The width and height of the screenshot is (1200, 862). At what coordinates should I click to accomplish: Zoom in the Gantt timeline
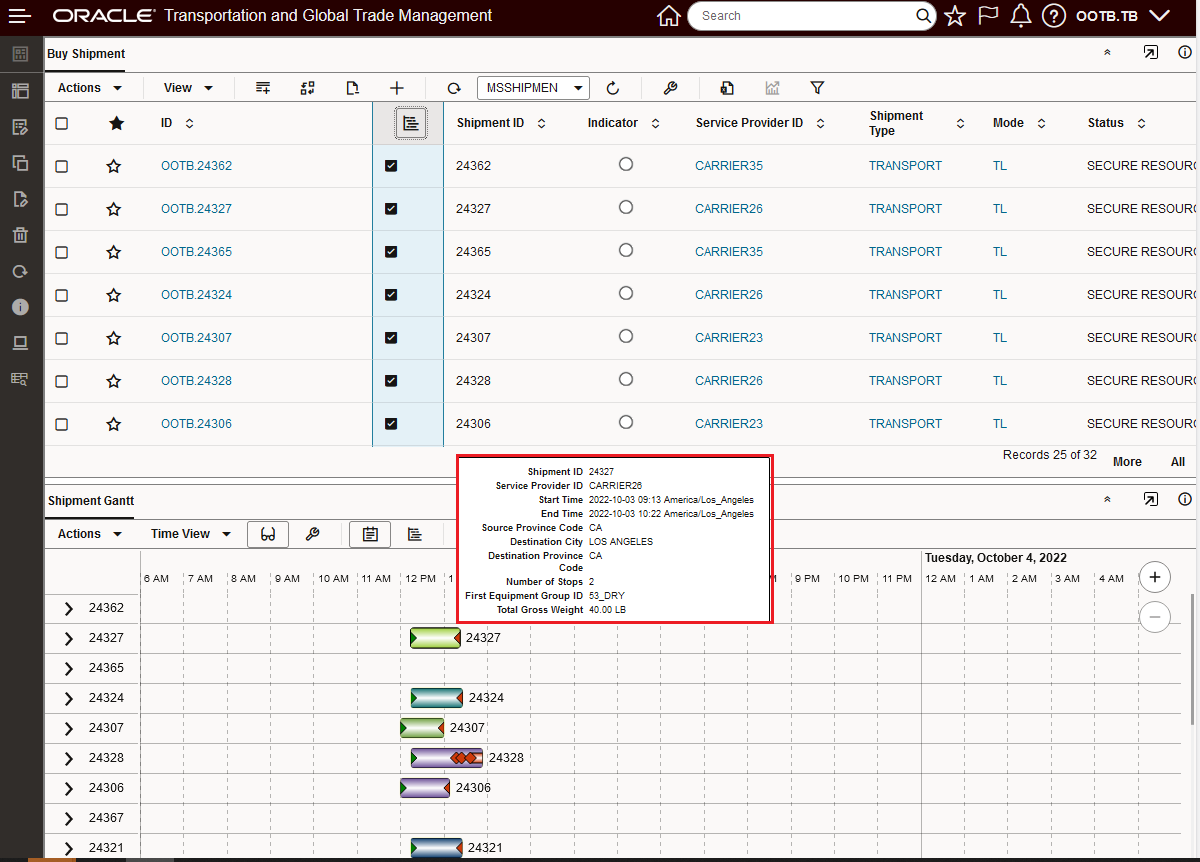click(x=1155, y=577)
